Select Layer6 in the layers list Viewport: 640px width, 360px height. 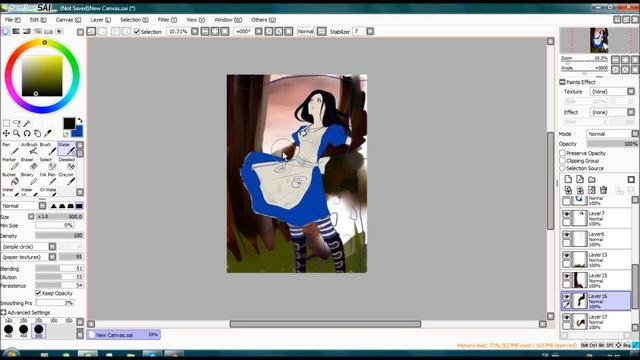(x=596, y=239)
